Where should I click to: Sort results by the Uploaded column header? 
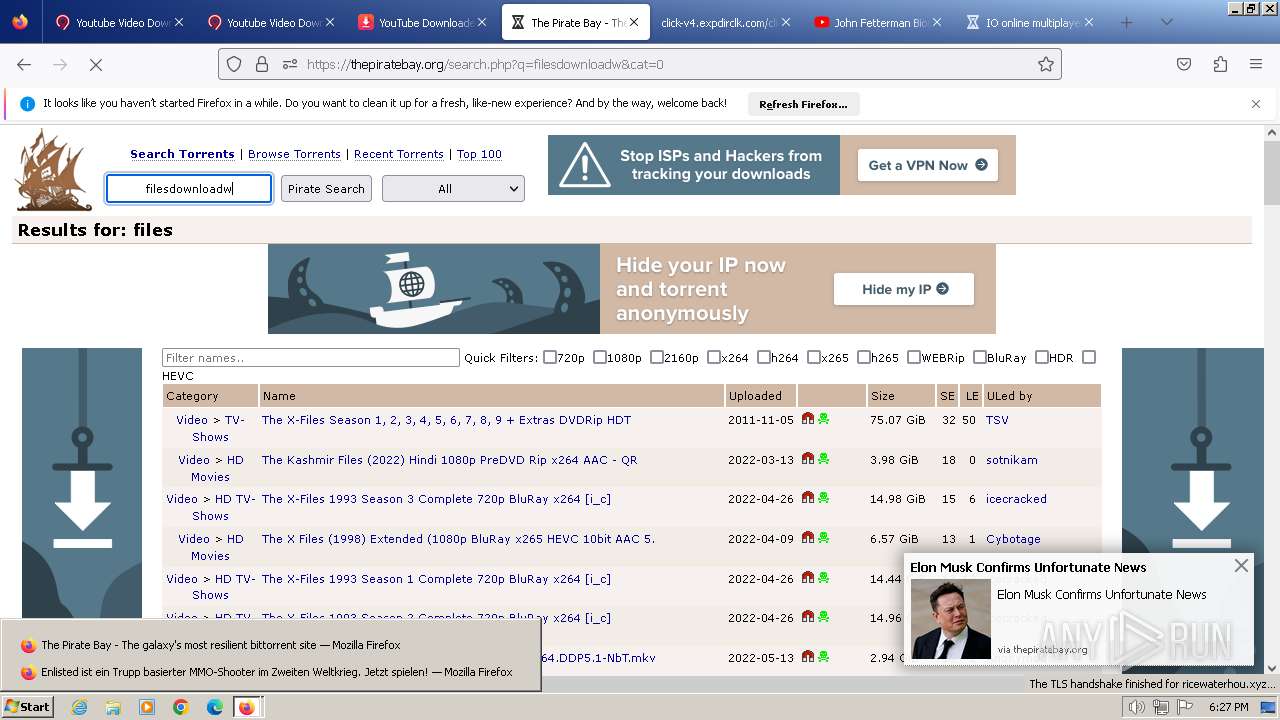point(755,396)
